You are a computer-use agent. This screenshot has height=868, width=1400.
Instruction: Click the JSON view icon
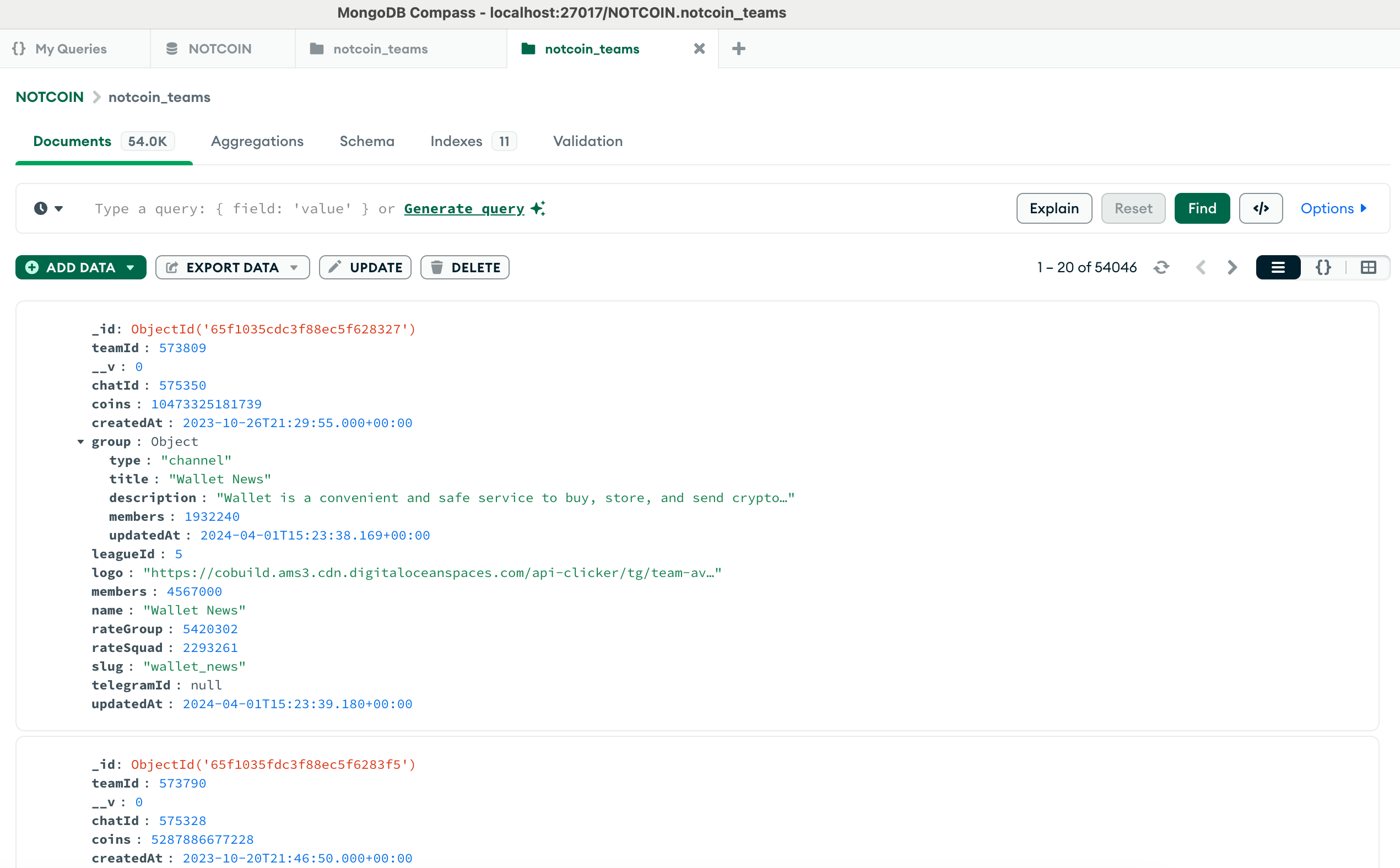1323,267
